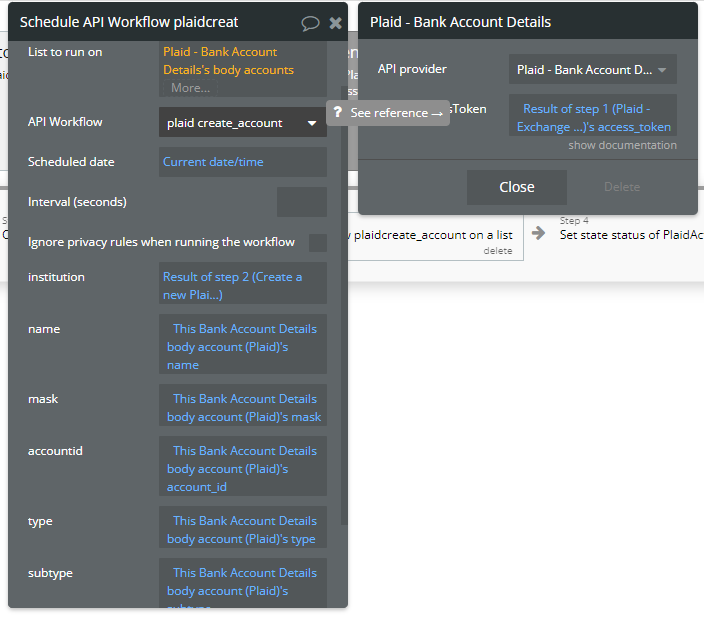
Task: Click the Scheduled date label
Action: 71,162
